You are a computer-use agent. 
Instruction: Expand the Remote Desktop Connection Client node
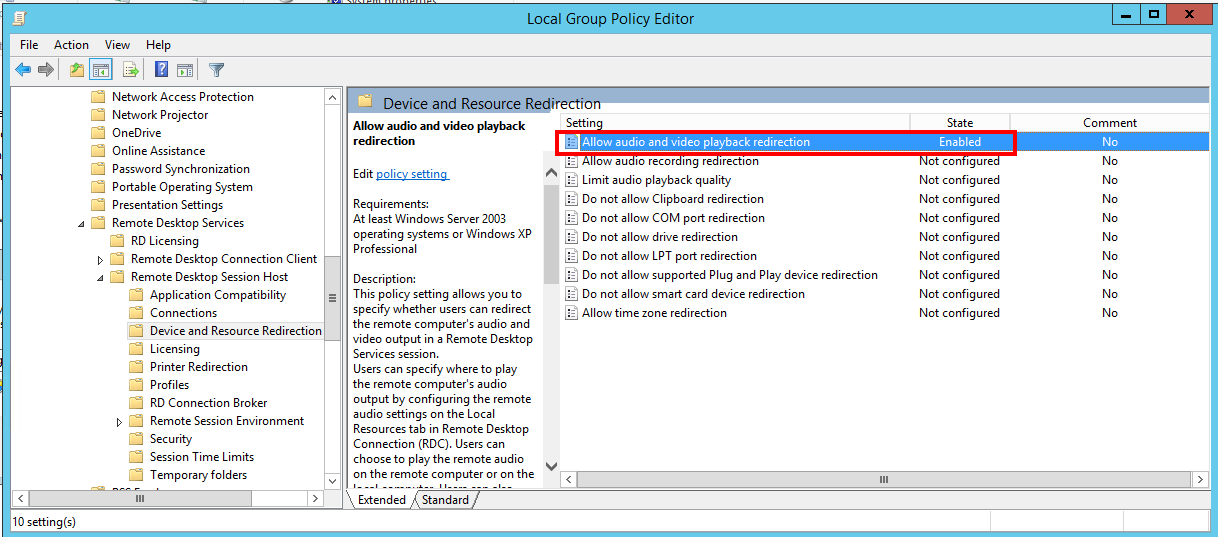click(x=101, y=260)
